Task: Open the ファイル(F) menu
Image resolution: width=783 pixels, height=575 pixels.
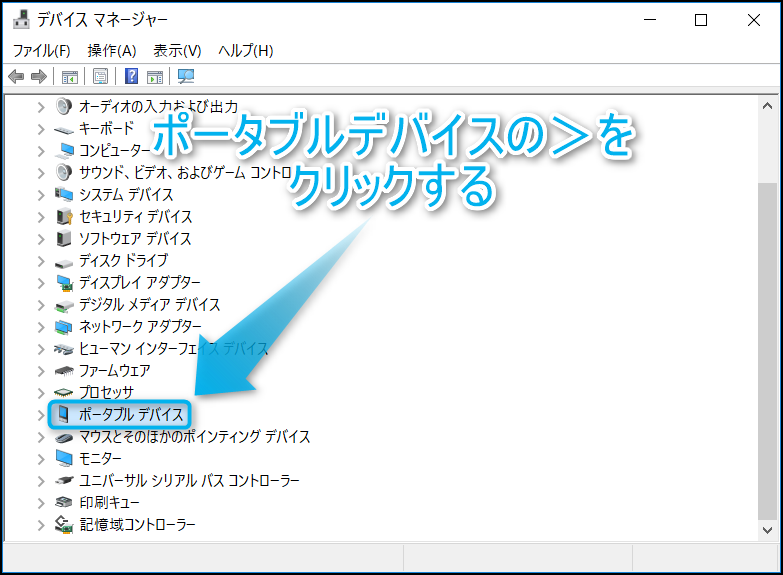Action: coord(41,50)
